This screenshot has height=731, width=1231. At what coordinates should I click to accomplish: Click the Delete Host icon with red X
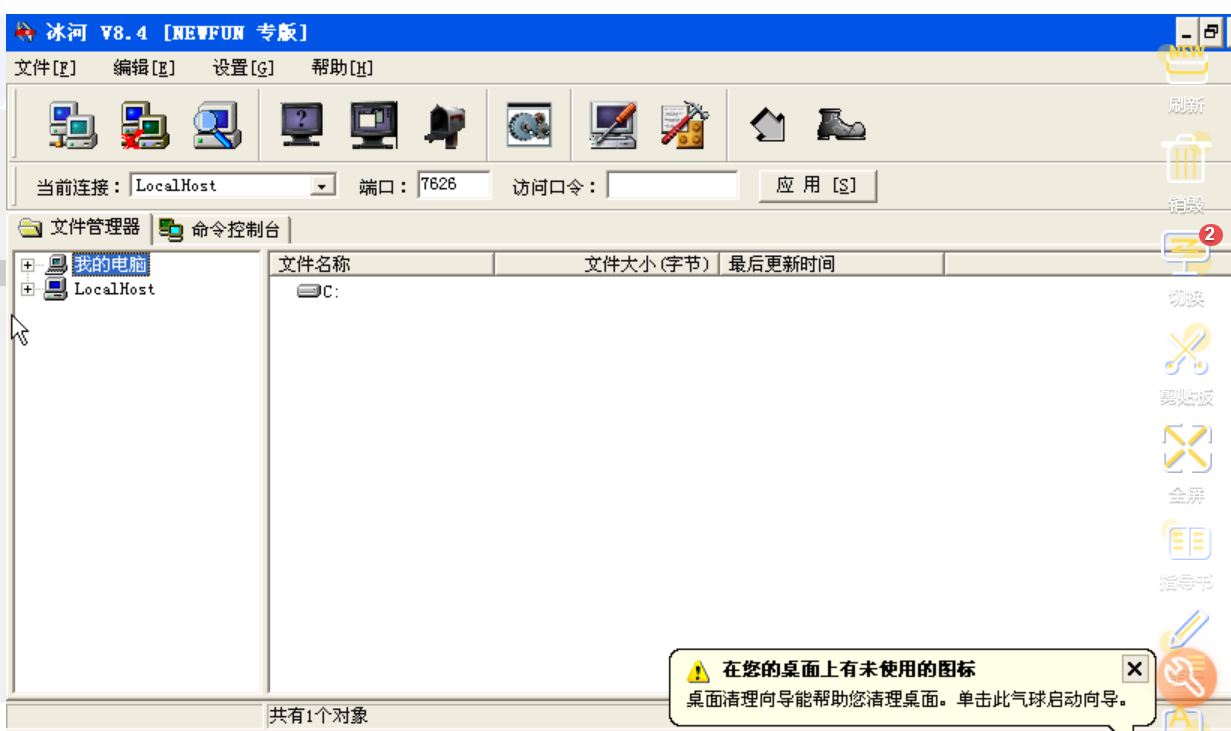[x=145, y=126]
